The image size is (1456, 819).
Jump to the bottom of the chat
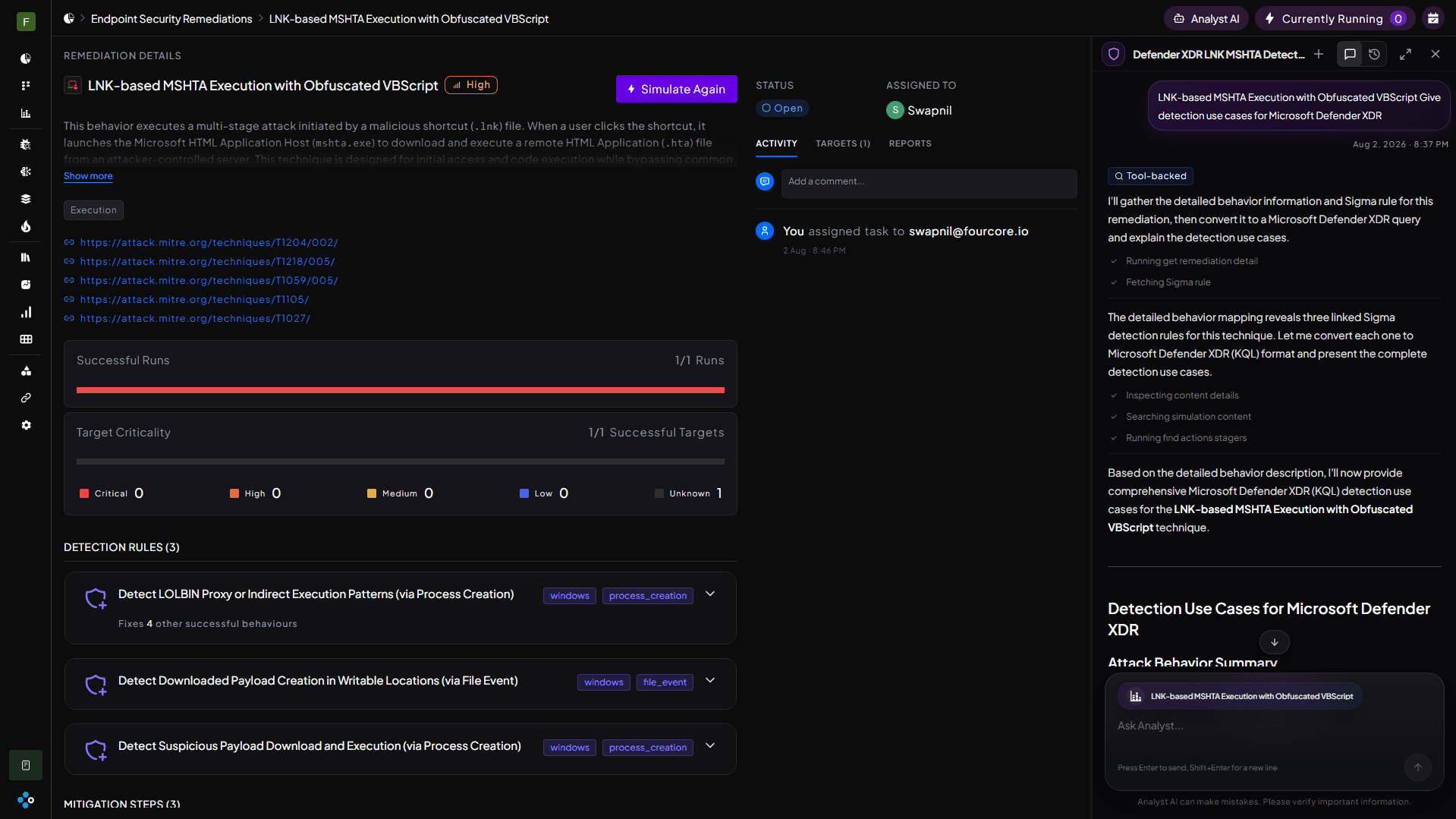coord(1275,642)
